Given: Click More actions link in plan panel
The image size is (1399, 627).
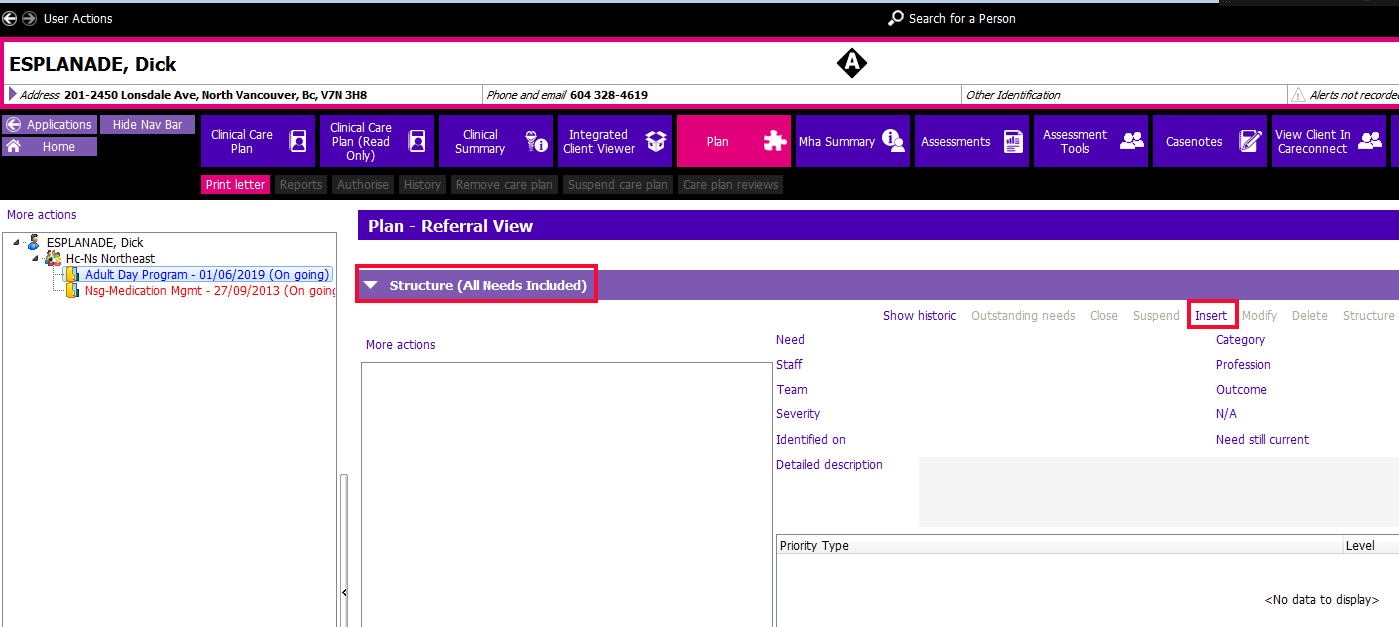Looking at the screenshot, I should 400,345.
